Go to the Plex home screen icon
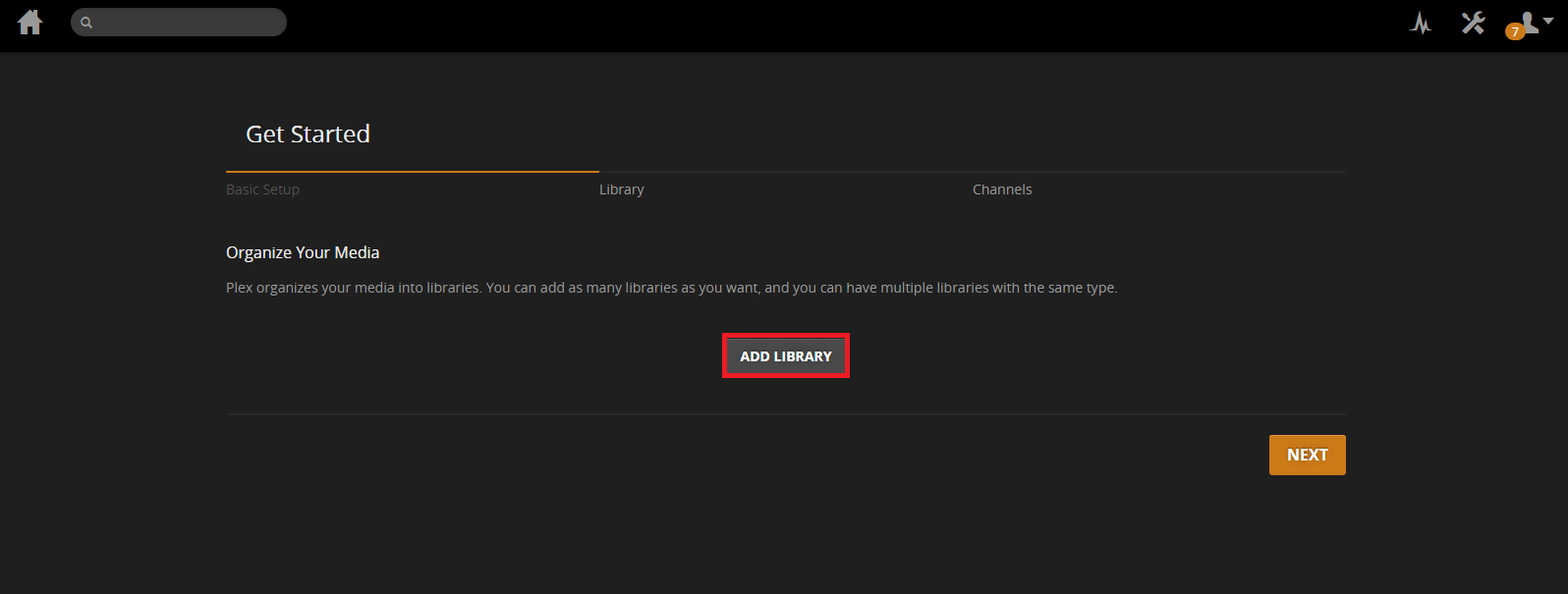This screenshot has height=594, width=1568. 30,23
